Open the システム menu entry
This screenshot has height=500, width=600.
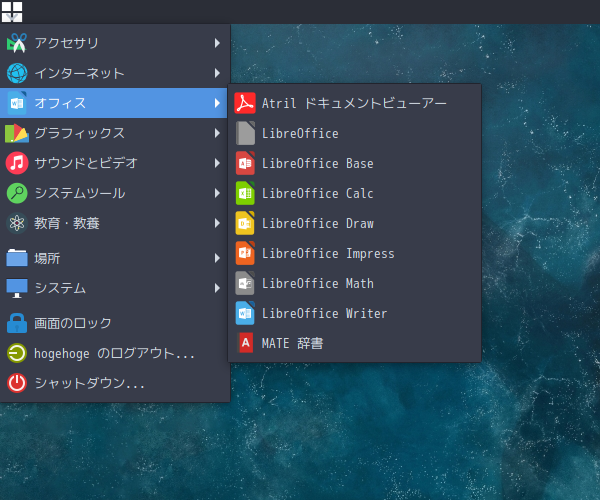click(x=114, y=288)
